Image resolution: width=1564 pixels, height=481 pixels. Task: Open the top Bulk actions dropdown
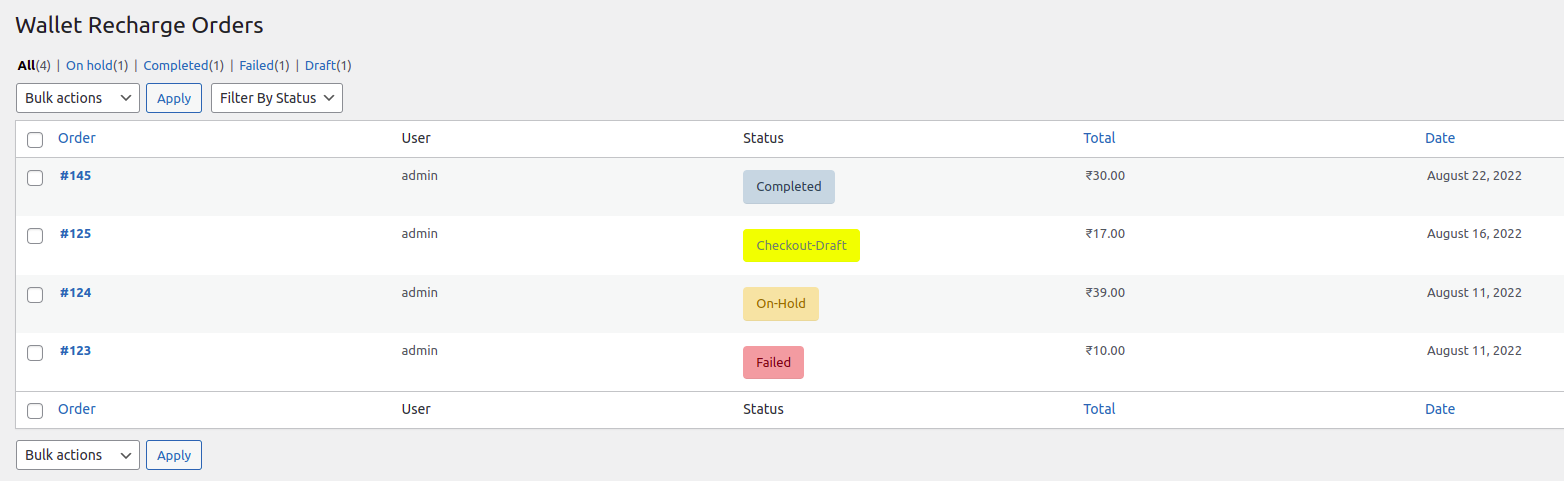pos(78,98)
